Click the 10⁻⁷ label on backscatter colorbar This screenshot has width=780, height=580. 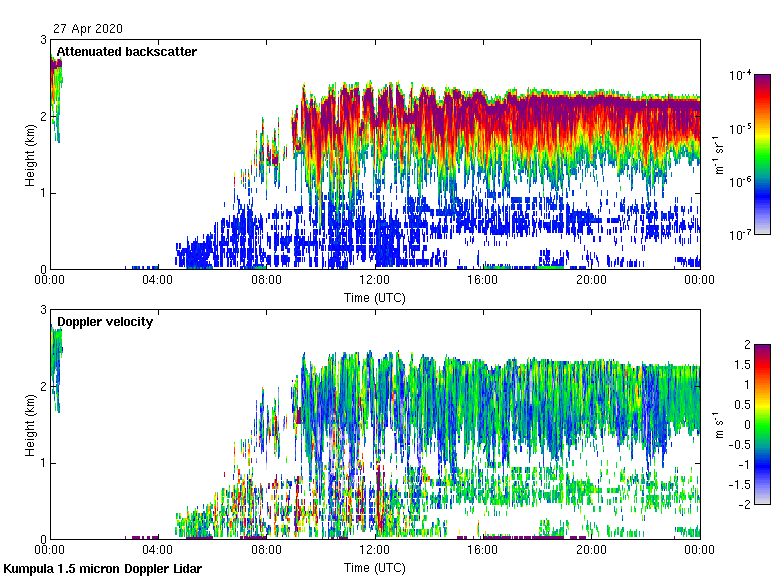(x=740, y=234)
